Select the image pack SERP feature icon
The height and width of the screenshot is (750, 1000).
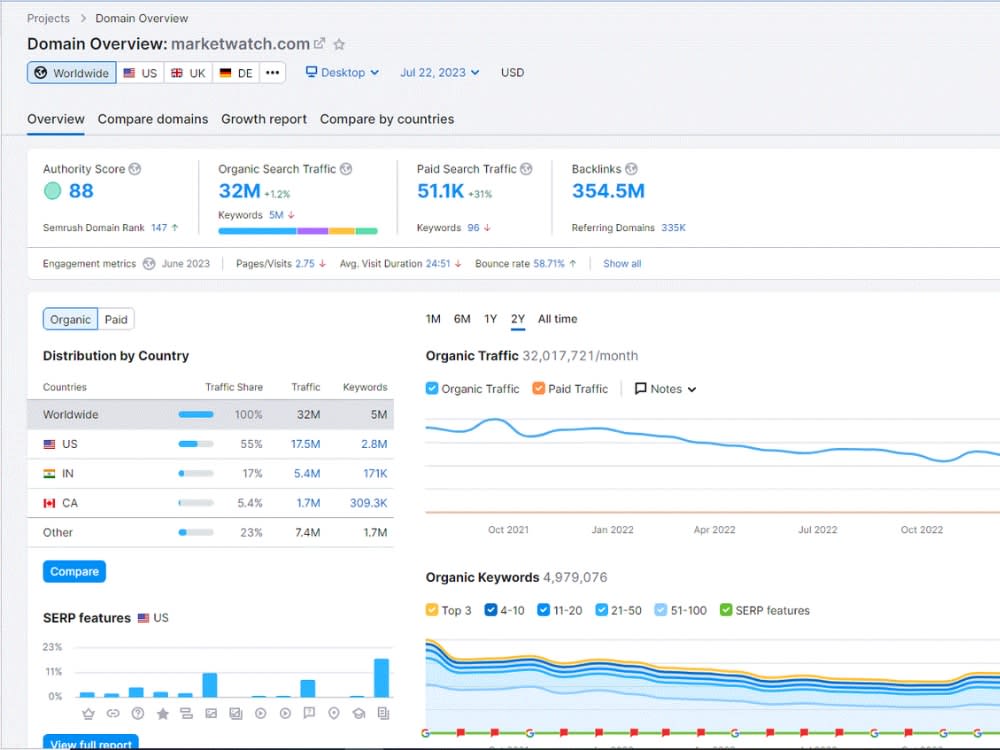tap(236, 714)
